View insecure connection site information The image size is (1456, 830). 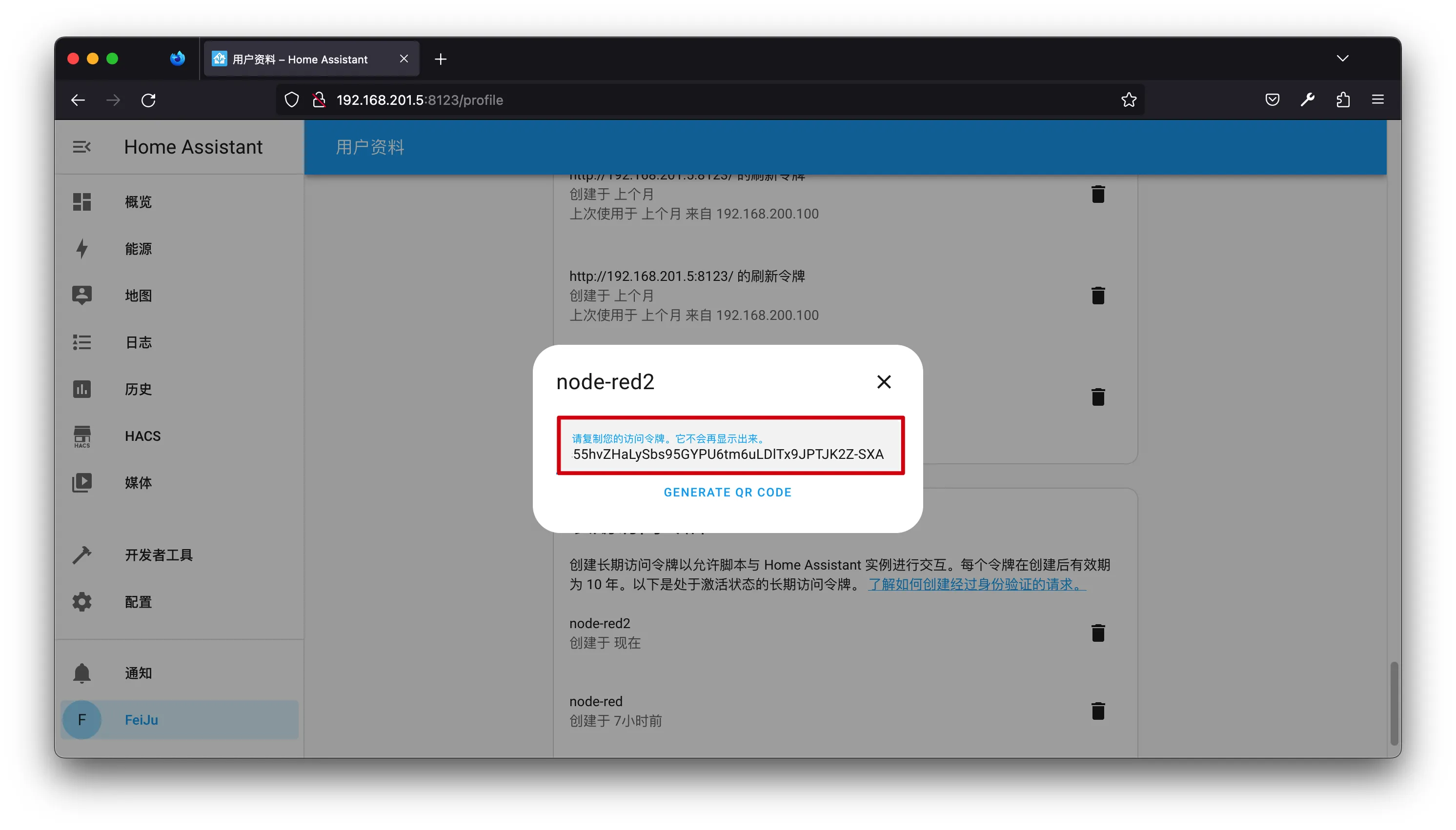click(319, 100)
